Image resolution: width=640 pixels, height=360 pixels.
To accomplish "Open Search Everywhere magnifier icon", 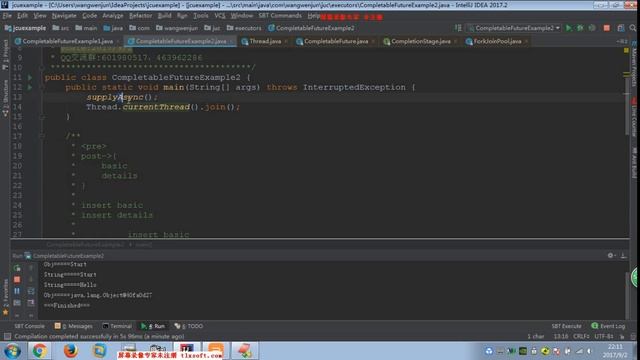I will [633, 28].
